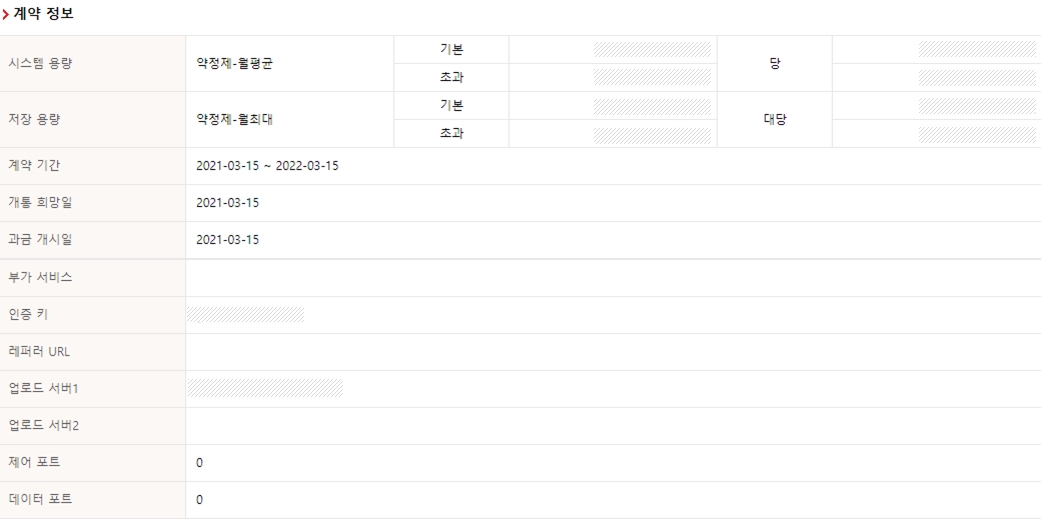Screen dimensions: 1048x519
Task: Click the 계약 정보 section heading
Action: 42,14
